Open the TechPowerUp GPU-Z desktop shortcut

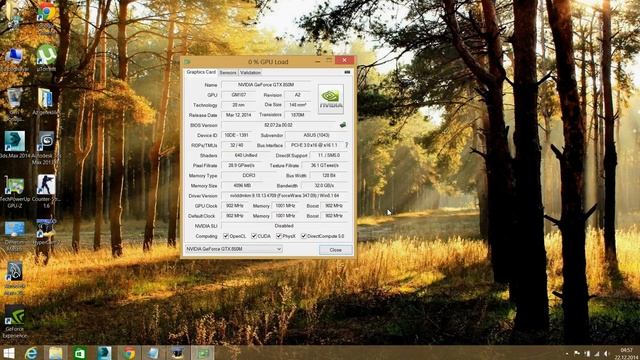(x=15, y=192)
